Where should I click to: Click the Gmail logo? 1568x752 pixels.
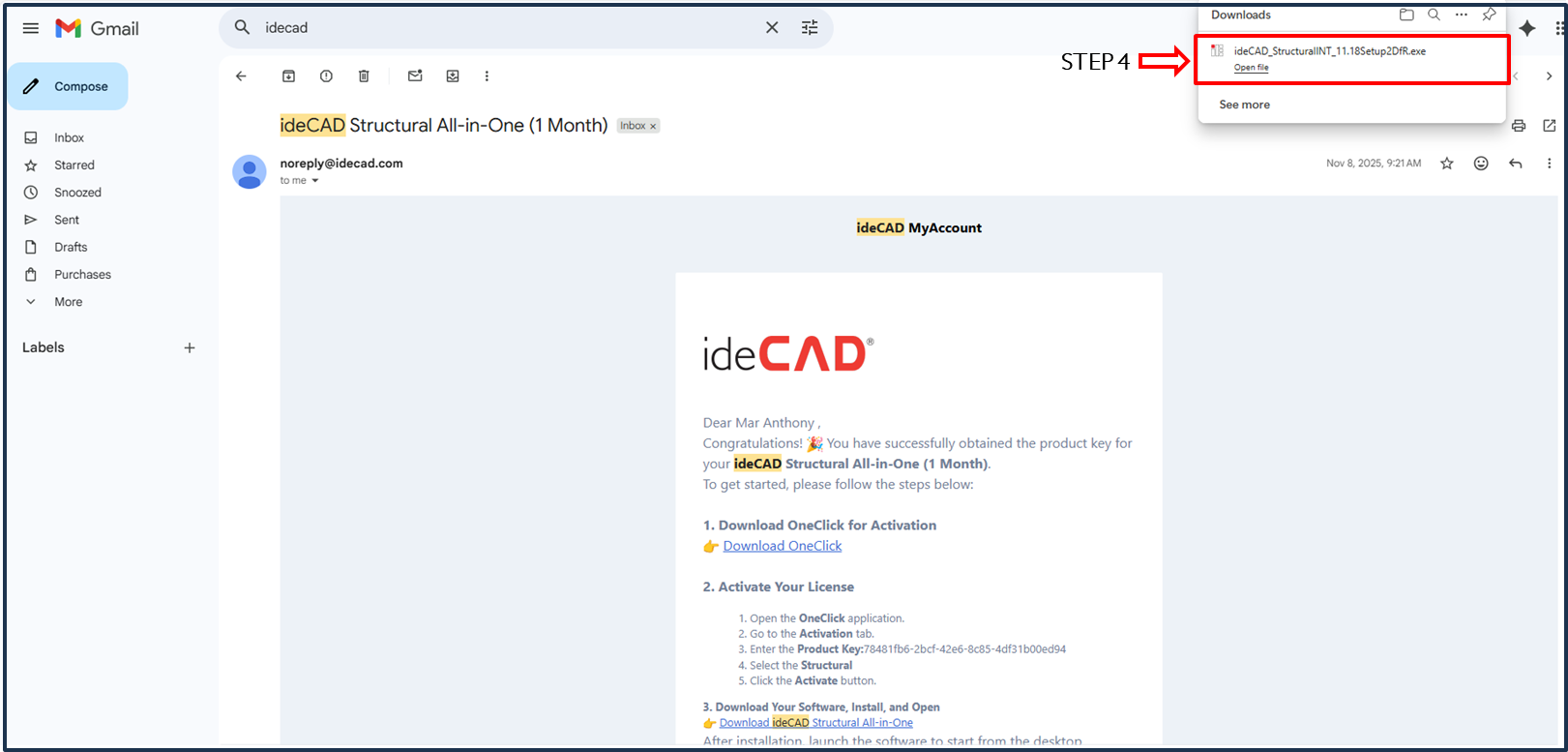97,28
